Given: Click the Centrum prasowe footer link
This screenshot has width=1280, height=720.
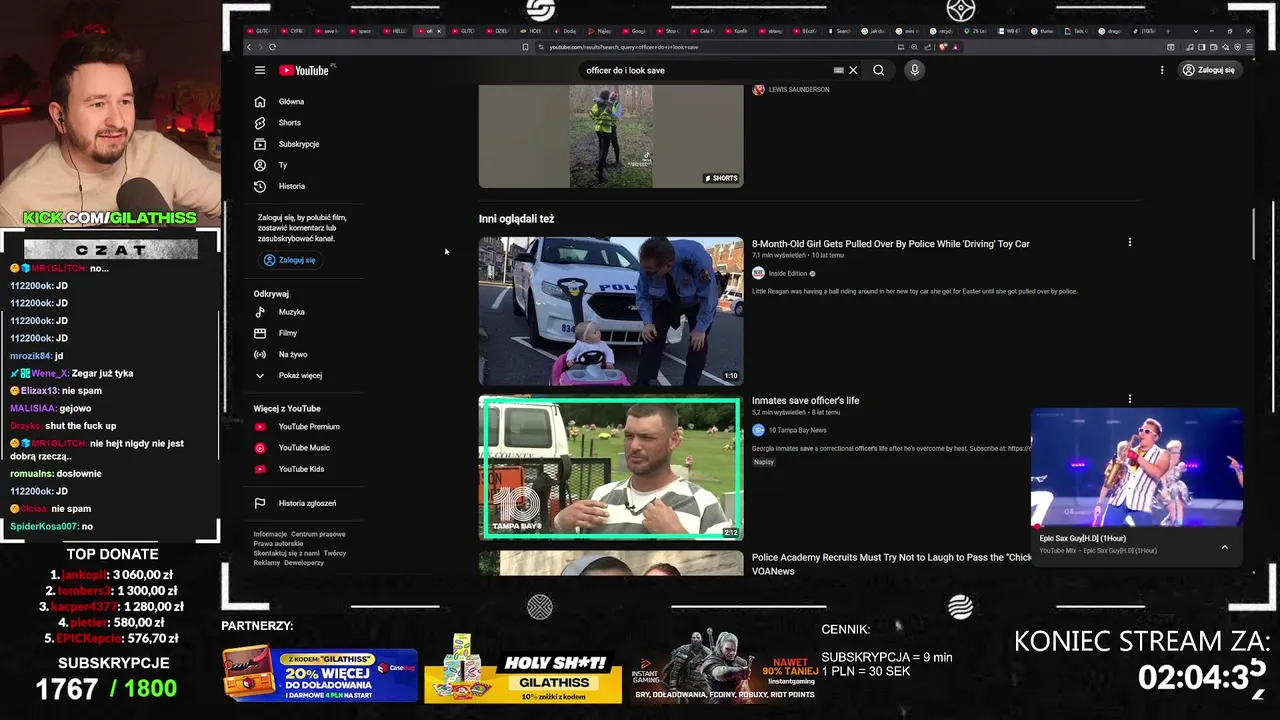Looking at the screenshot, I should coord(318,534).
